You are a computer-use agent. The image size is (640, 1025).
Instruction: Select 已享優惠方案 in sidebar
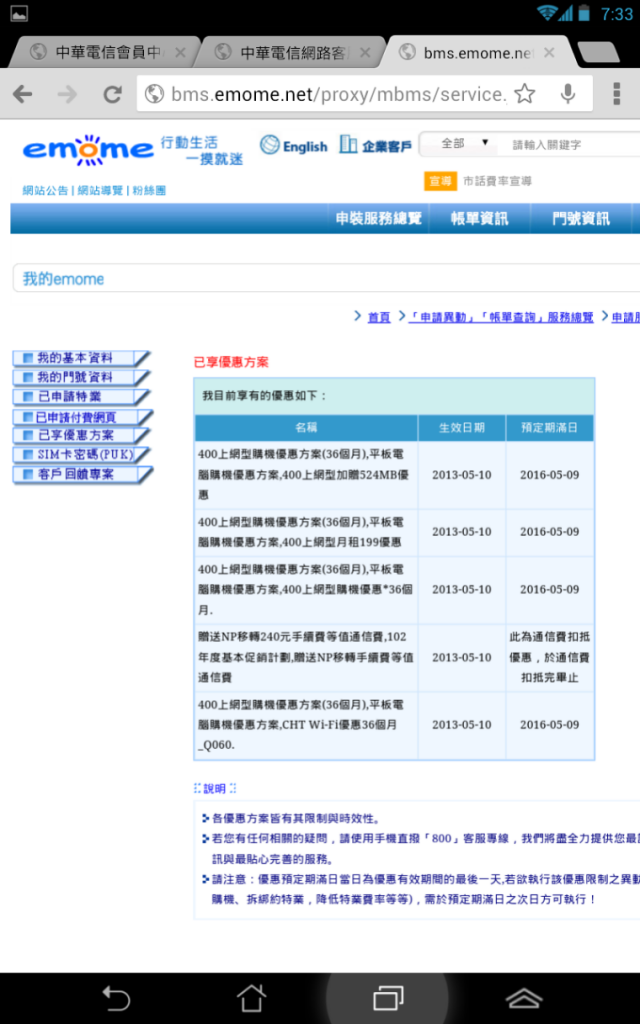[81, 435]
